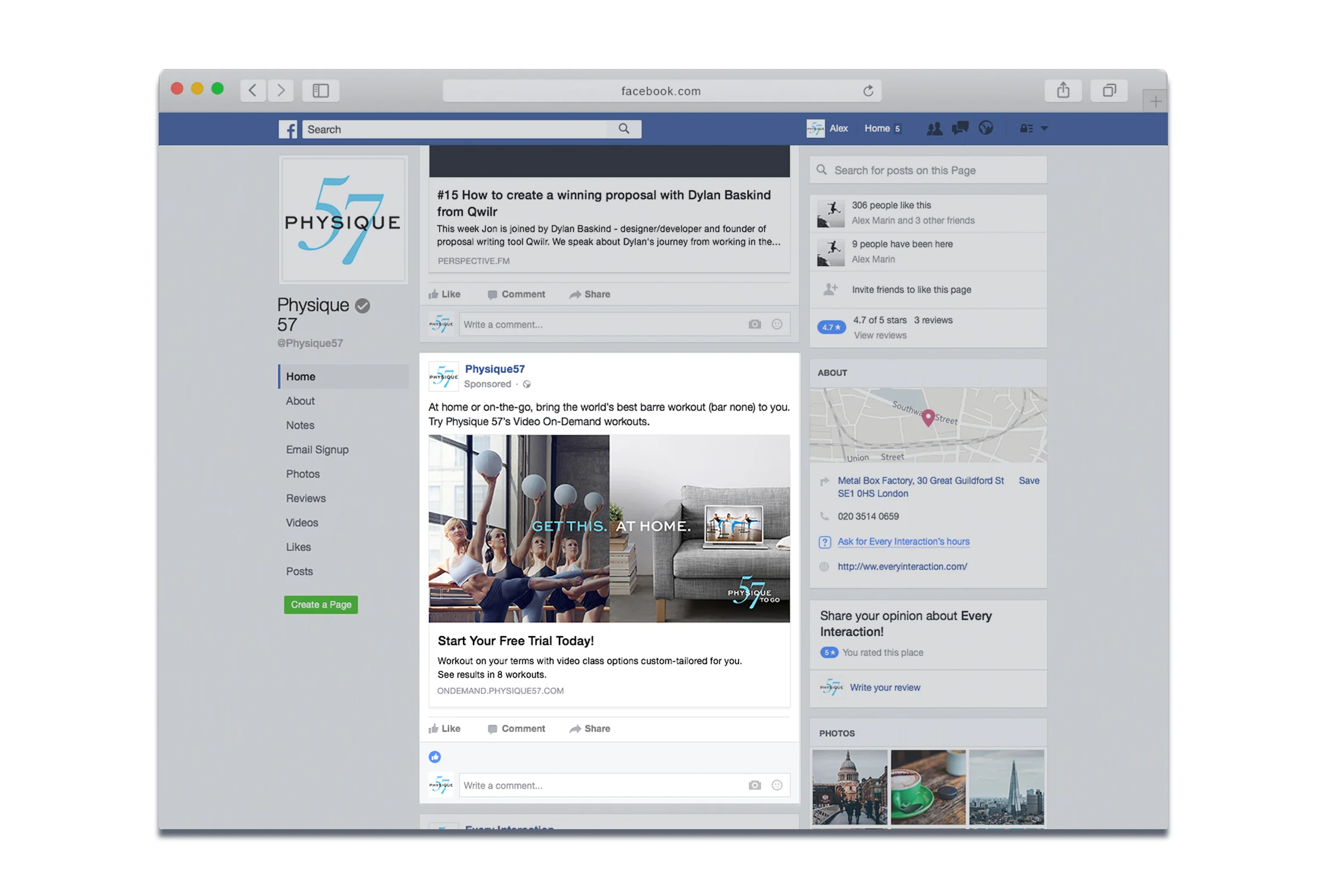Open Notes in the page sidebar

[300, 425]
